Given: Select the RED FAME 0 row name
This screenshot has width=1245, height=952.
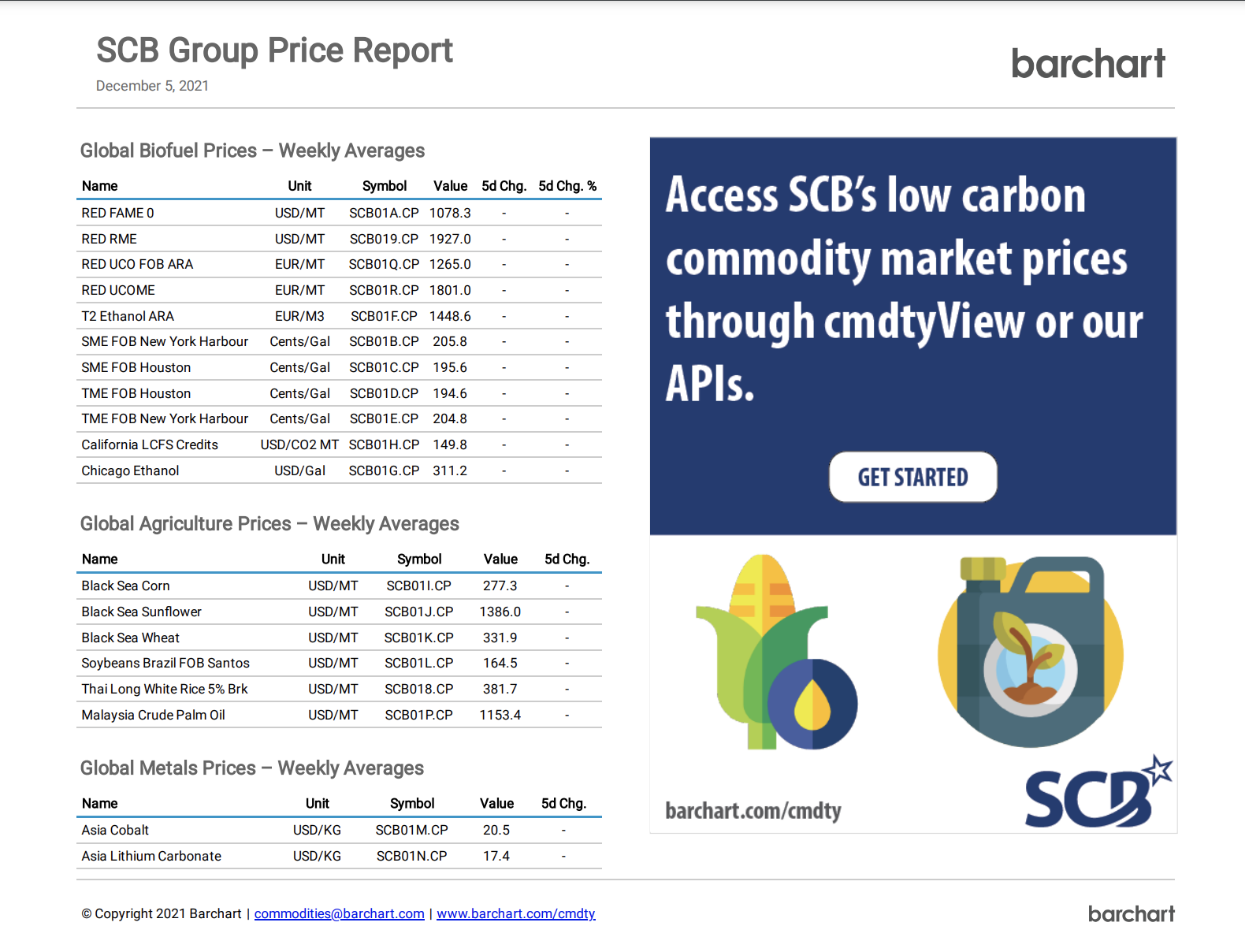Looking at the screenshot, I should tap(118, 213).
